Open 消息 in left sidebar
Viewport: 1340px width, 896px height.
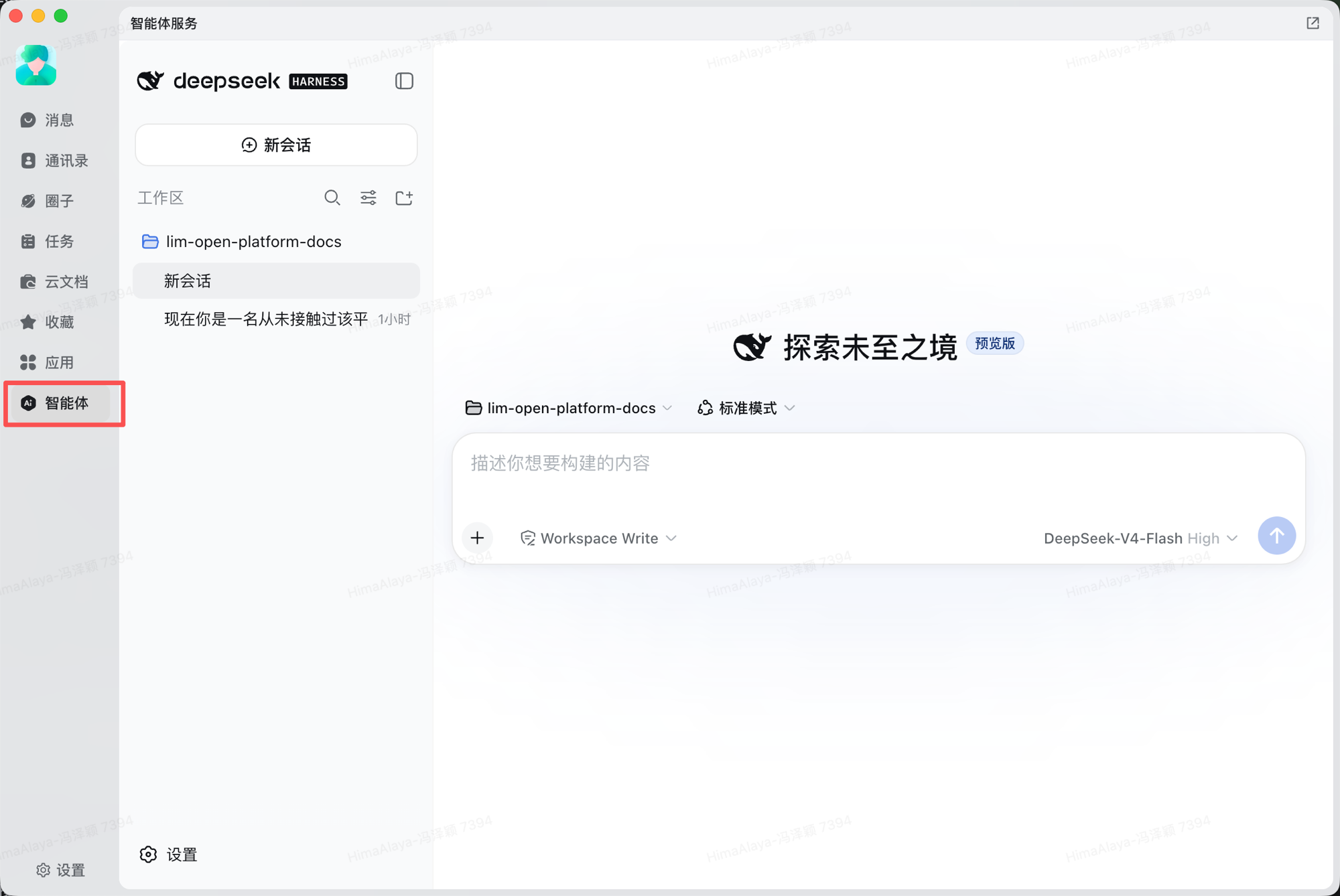pos(47,120)
